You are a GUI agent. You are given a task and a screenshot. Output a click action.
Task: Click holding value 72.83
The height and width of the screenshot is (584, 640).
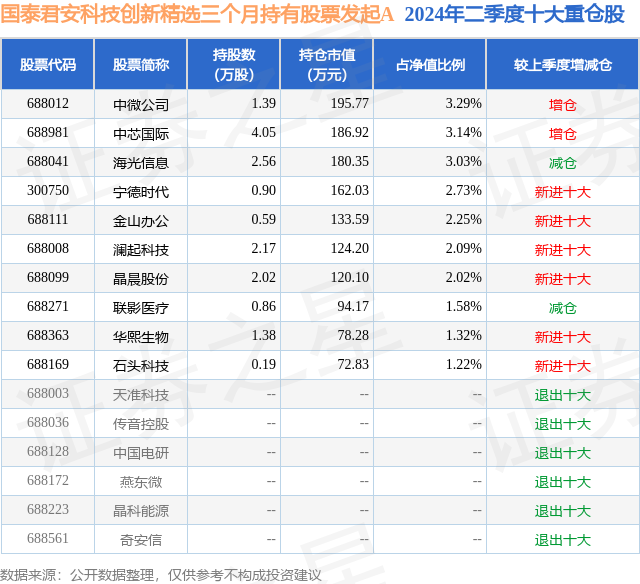[353, 364]
